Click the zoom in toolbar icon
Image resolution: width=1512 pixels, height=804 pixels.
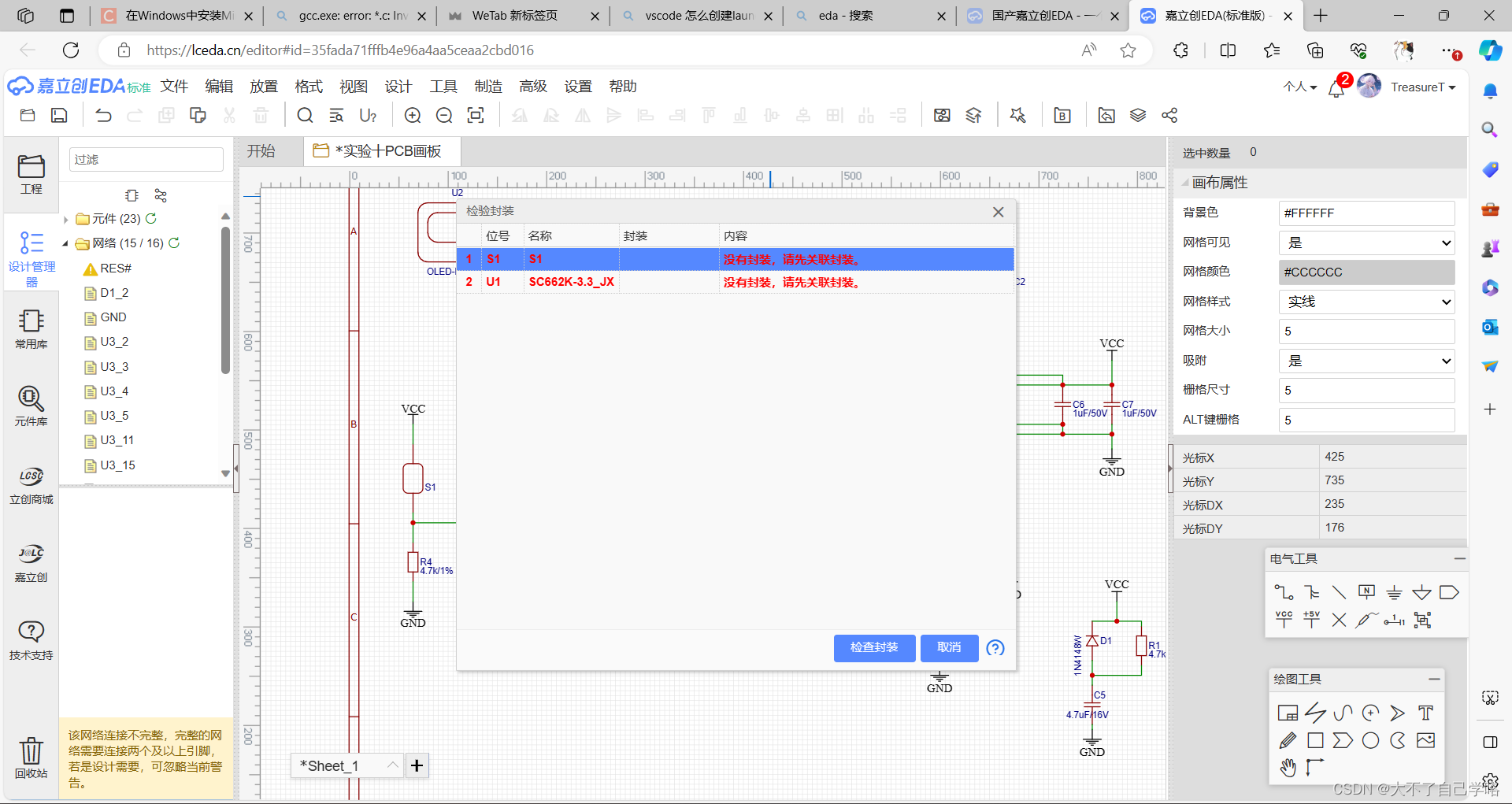412,115
